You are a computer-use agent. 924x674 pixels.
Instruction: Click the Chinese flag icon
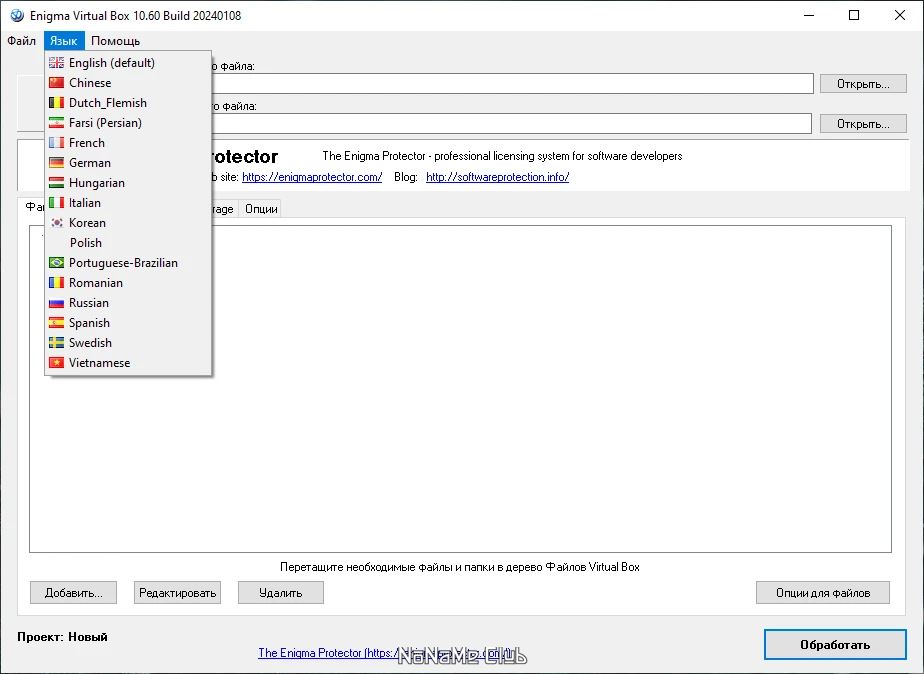57,82
